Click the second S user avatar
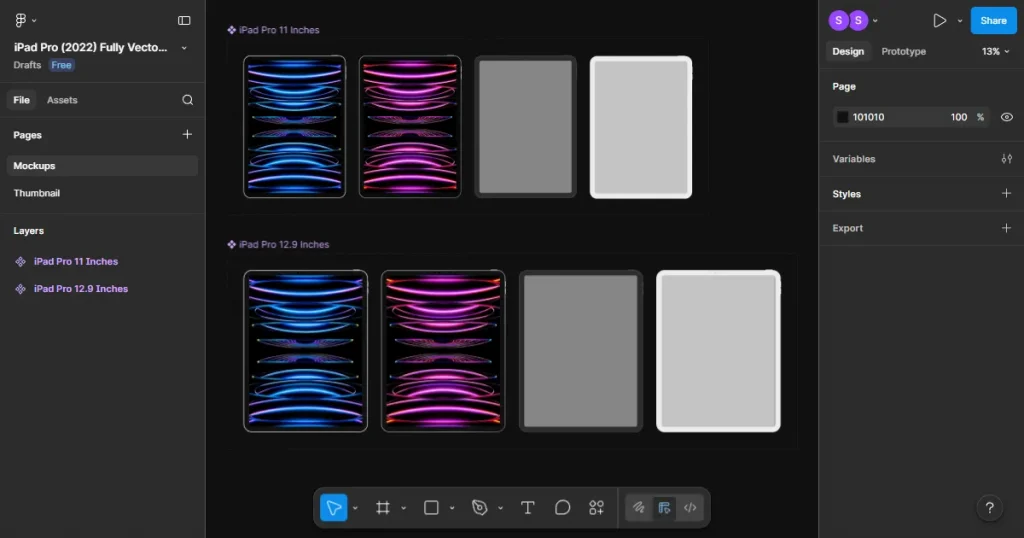This screenshot has height=538, width=1024. (x=858, y=20)
